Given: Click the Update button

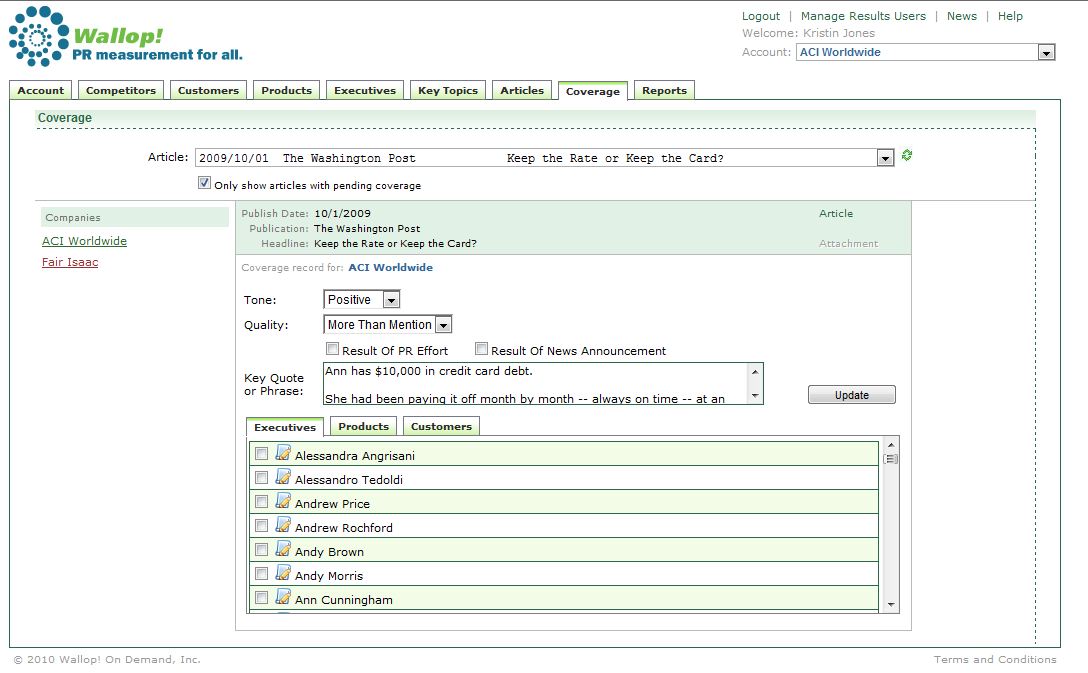Looking at the screenshot, I should pyautogui.click(x=851, y=395).
